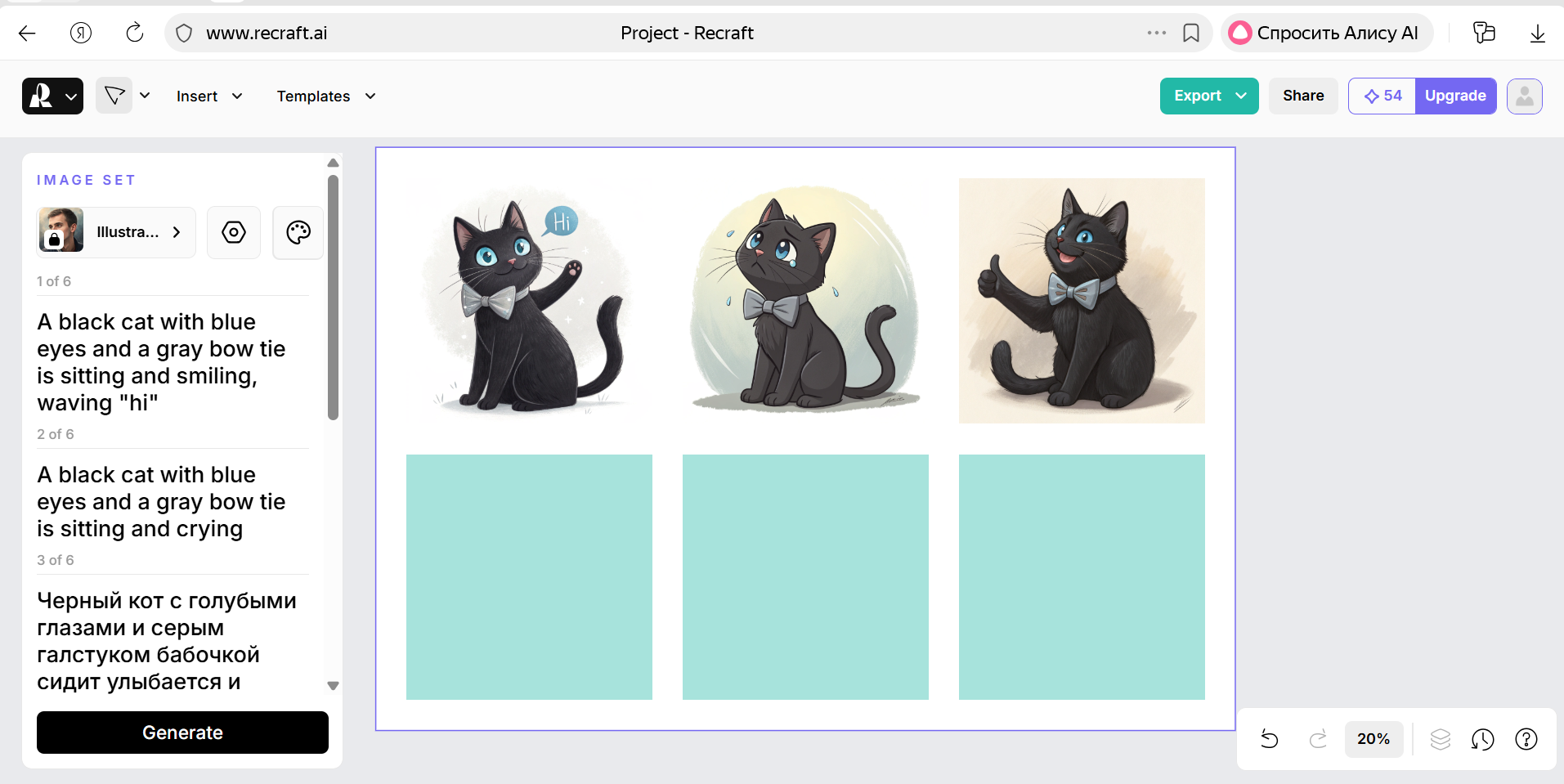The height and width of the screenshot is (784, 1564).
Task: Click the crying cat prompt text
Action: coord(161,502)
